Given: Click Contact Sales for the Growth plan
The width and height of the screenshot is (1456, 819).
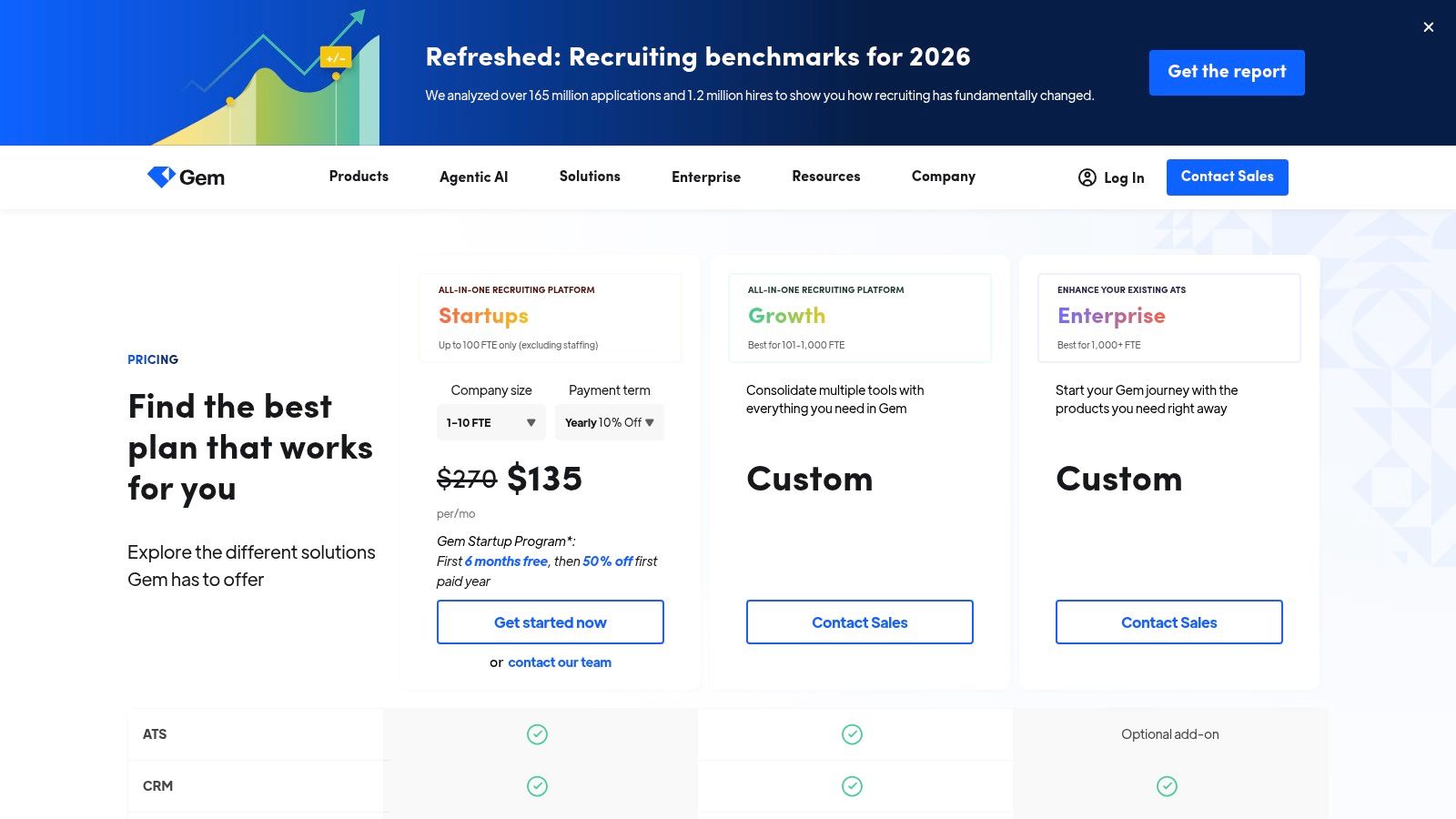Looking at the screenshot, I should (x=859, y=622).
